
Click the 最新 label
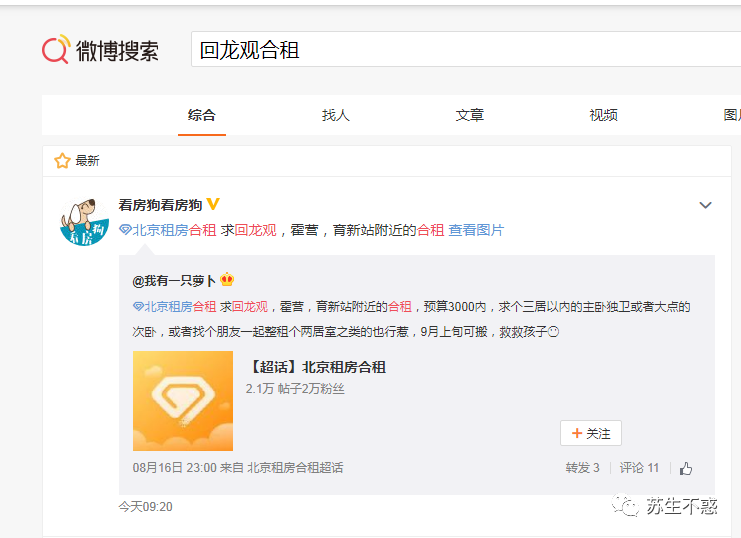(x=87, y=161)
